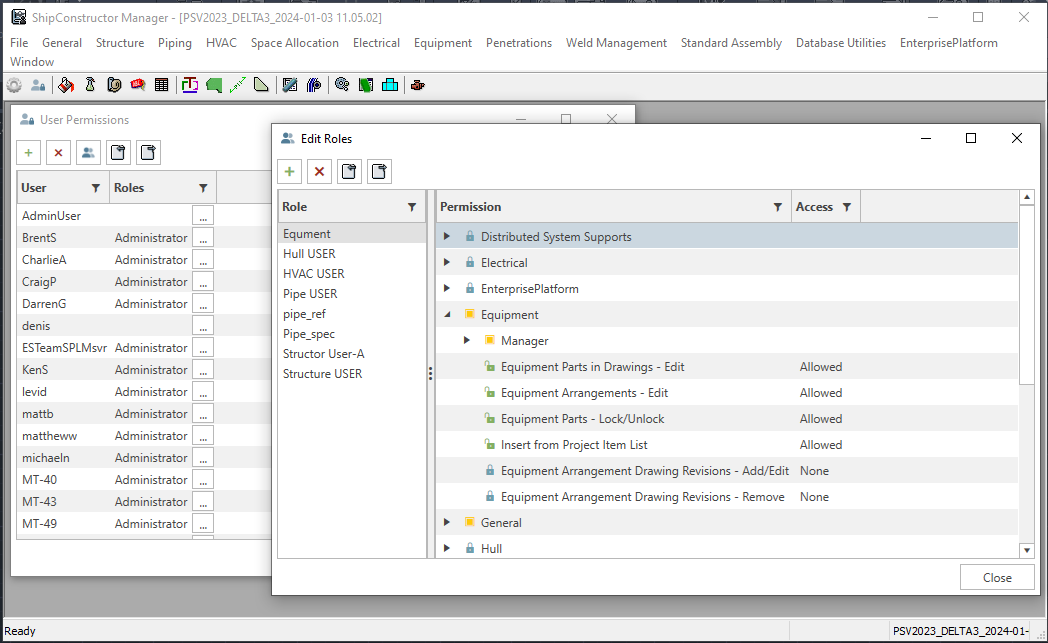Expand the General permission node
This screenshot has width=1048, height=643.
point(447,523)
